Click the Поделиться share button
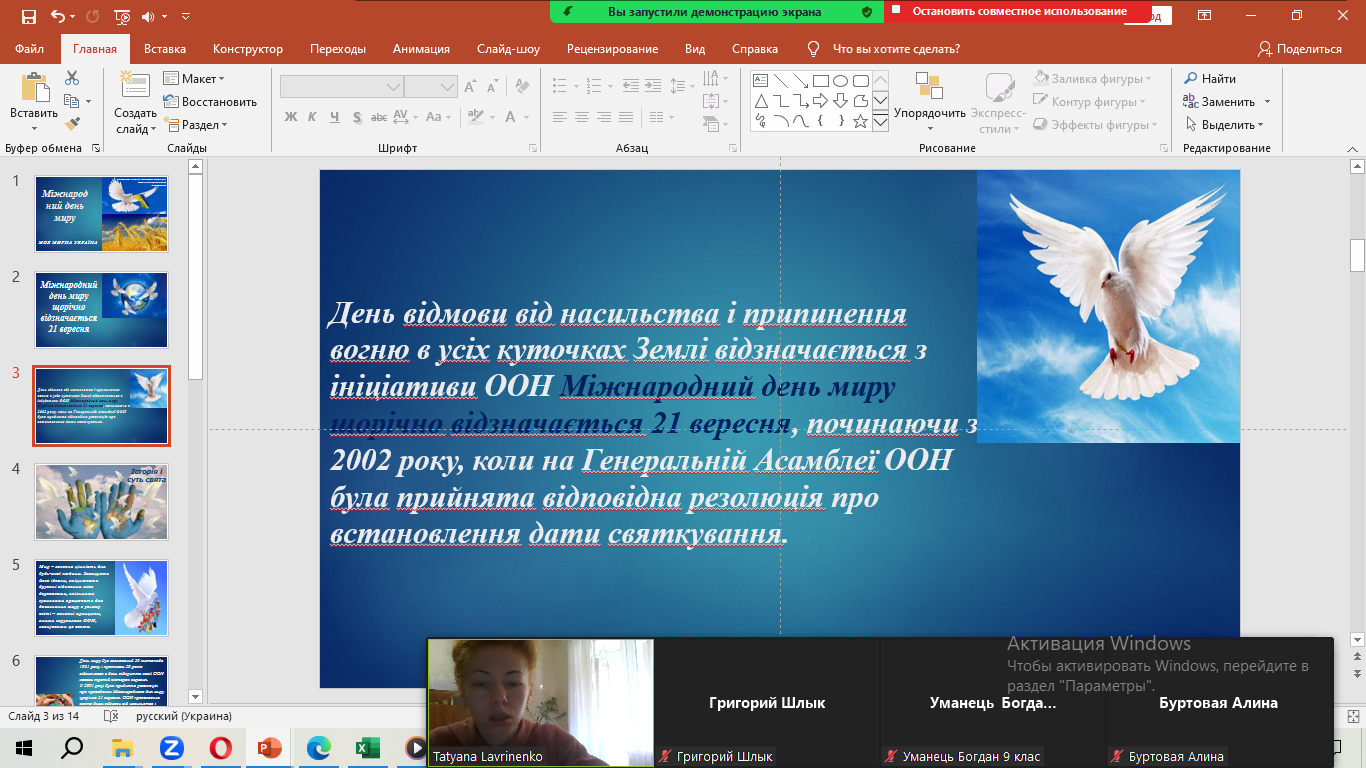Screen dimensions: 1366x768 pyautogui.click(x=1300, y=49)
